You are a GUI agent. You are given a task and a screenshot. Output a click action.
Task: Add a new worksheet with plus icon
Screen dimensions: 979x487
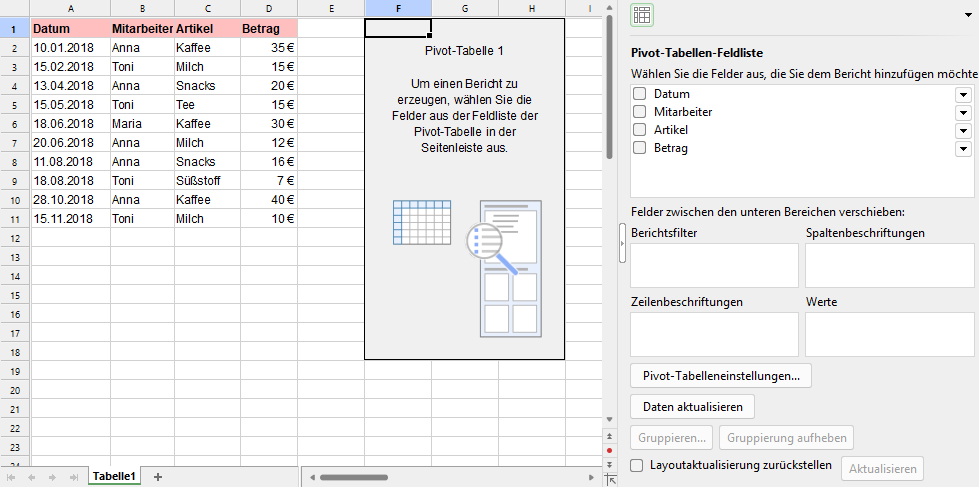pos(158,477)
